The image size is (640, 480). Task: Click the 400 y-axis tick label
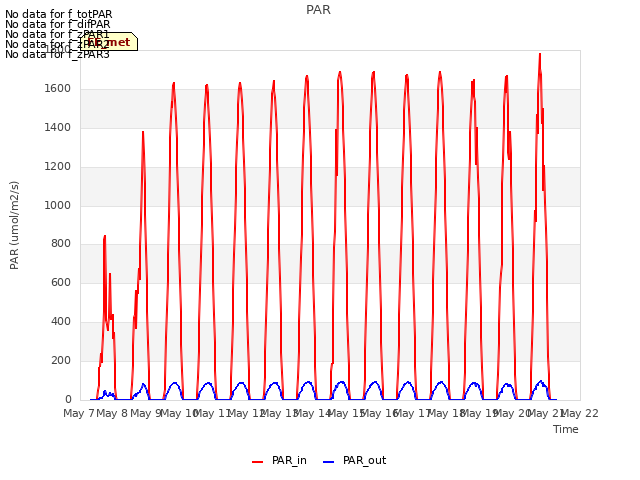click(x=61, y=322)
